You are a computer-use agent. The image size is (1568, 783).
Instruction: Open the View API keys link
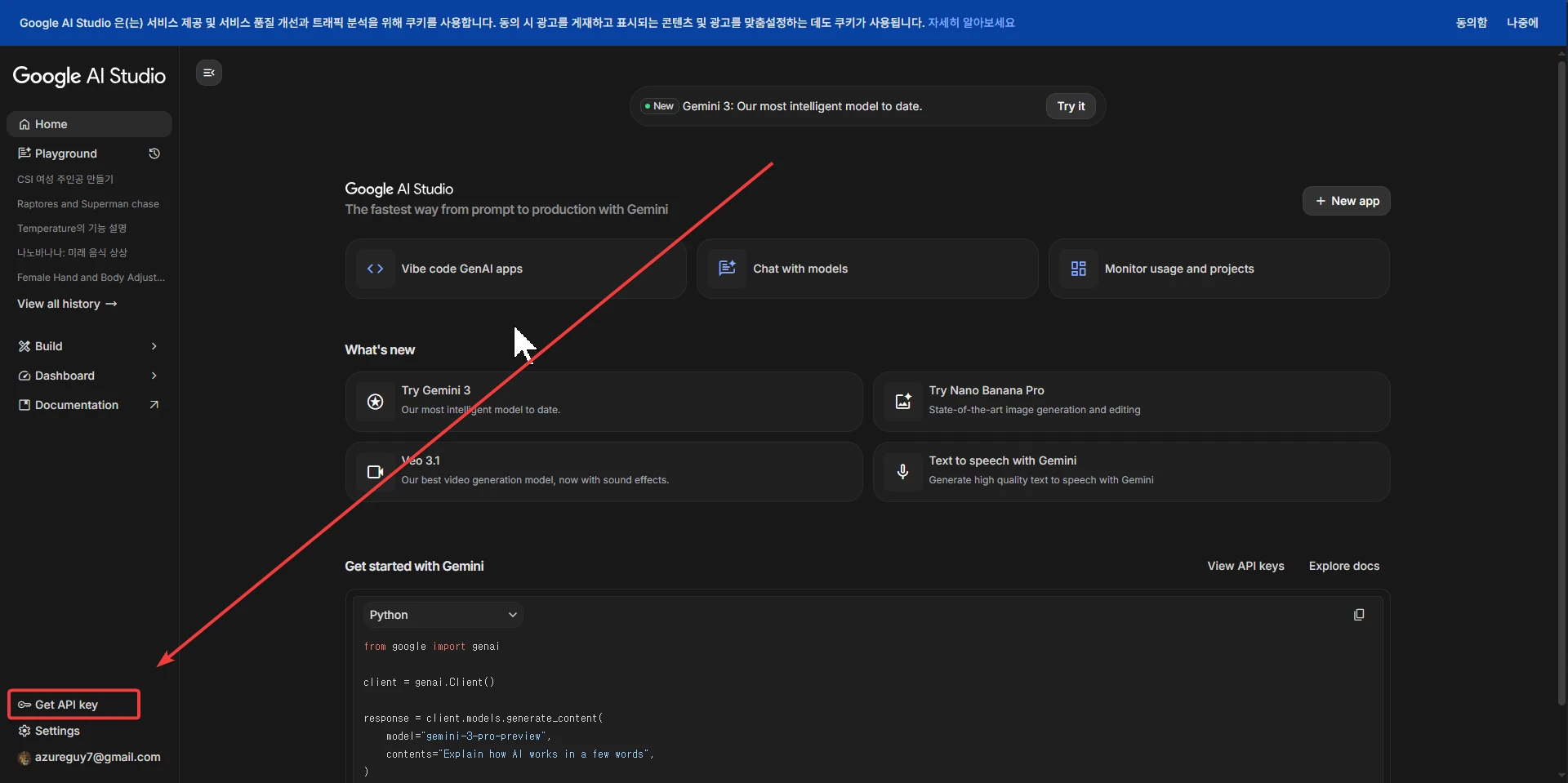pos(1245,566)
